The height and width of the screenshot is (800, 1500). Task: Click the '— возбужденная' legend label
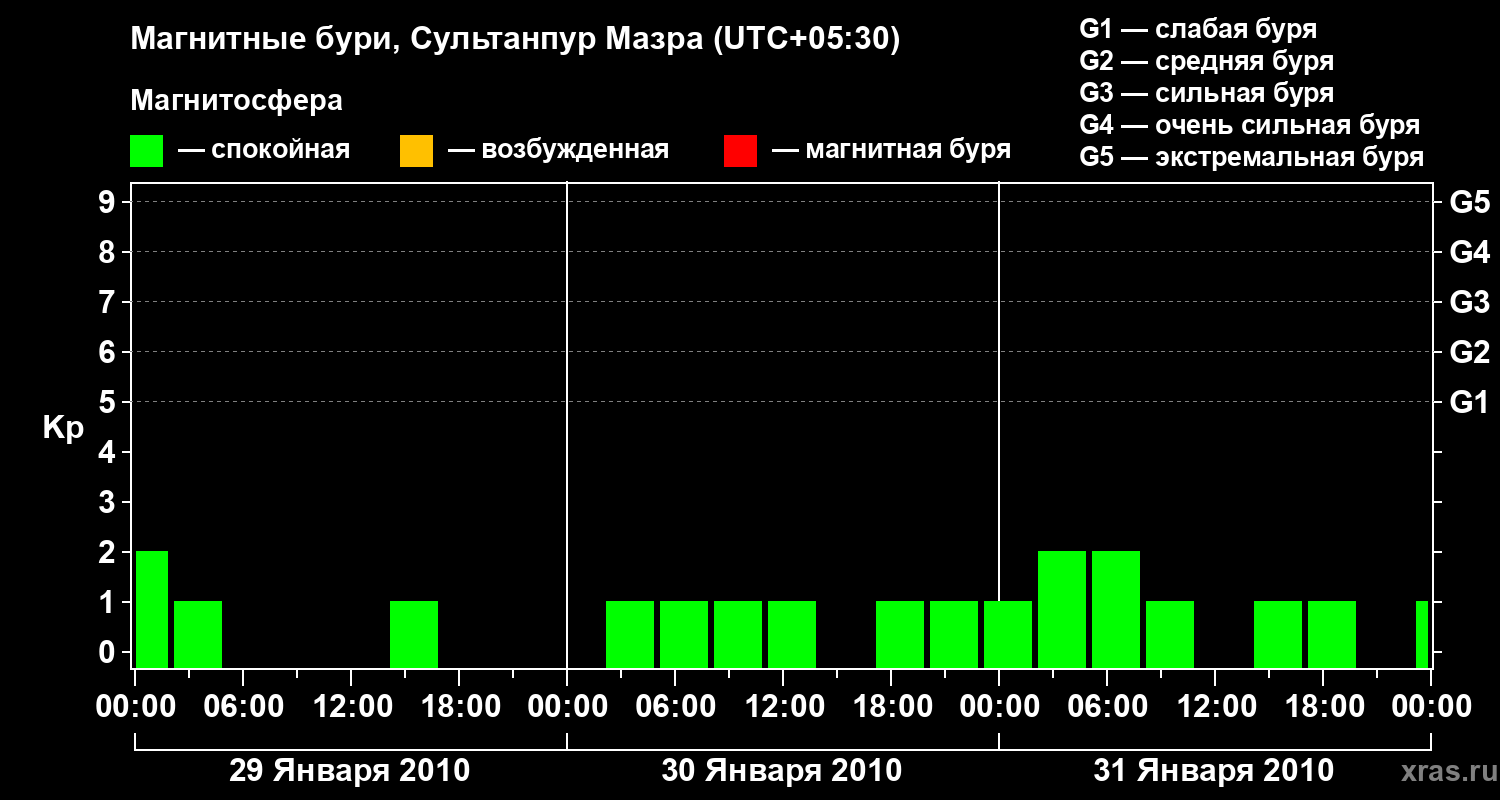[558, 151]
